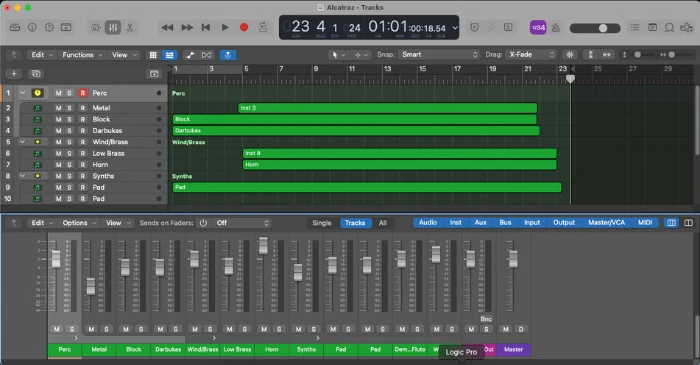The height and width of the screenshot is (365, 700).
Task: Open Mixer Options menu
Action: pyautogui.click(x=79, y=223)
